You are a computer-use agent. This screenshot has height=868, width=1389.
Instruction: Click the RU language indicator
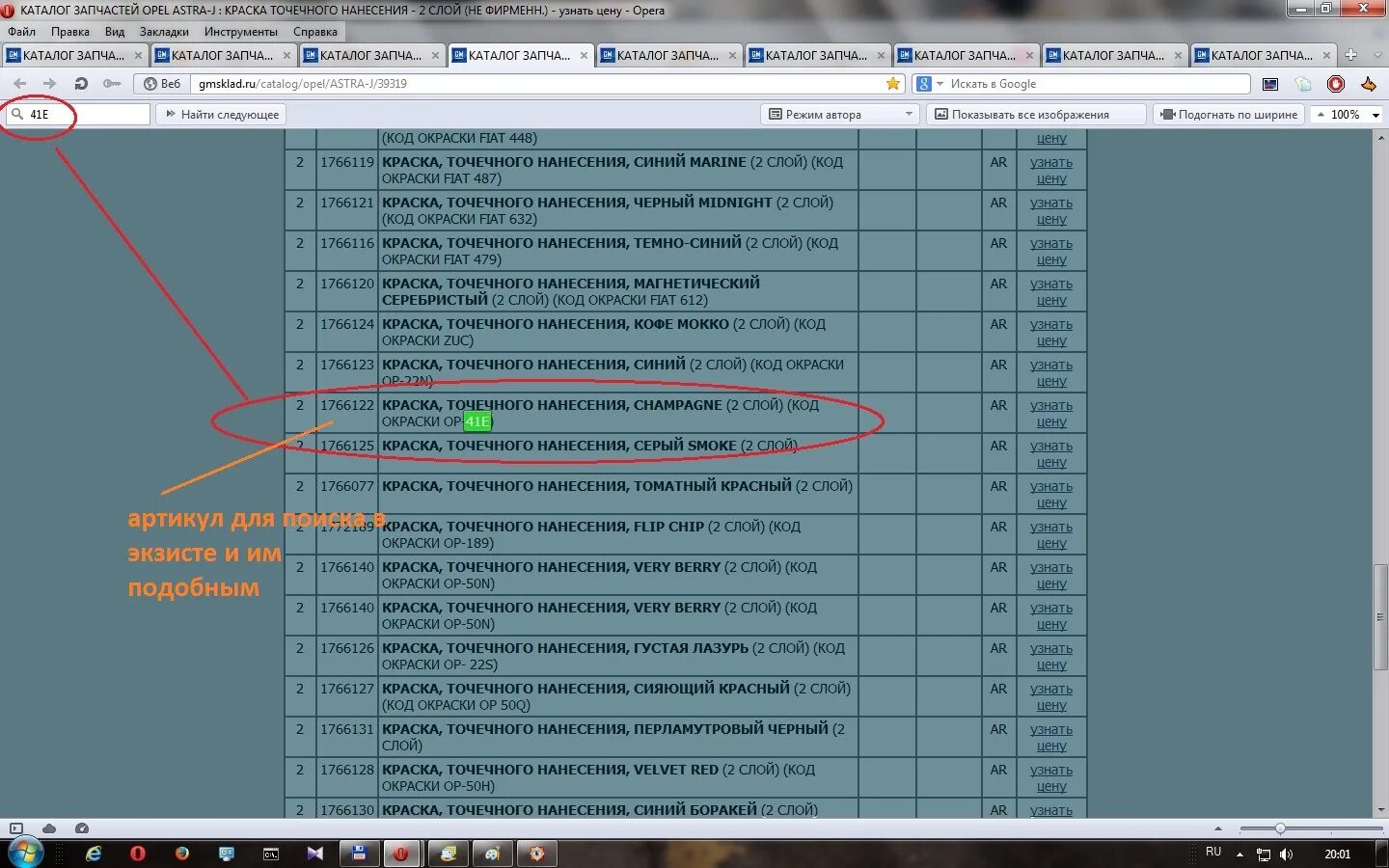click(1213, 853)
